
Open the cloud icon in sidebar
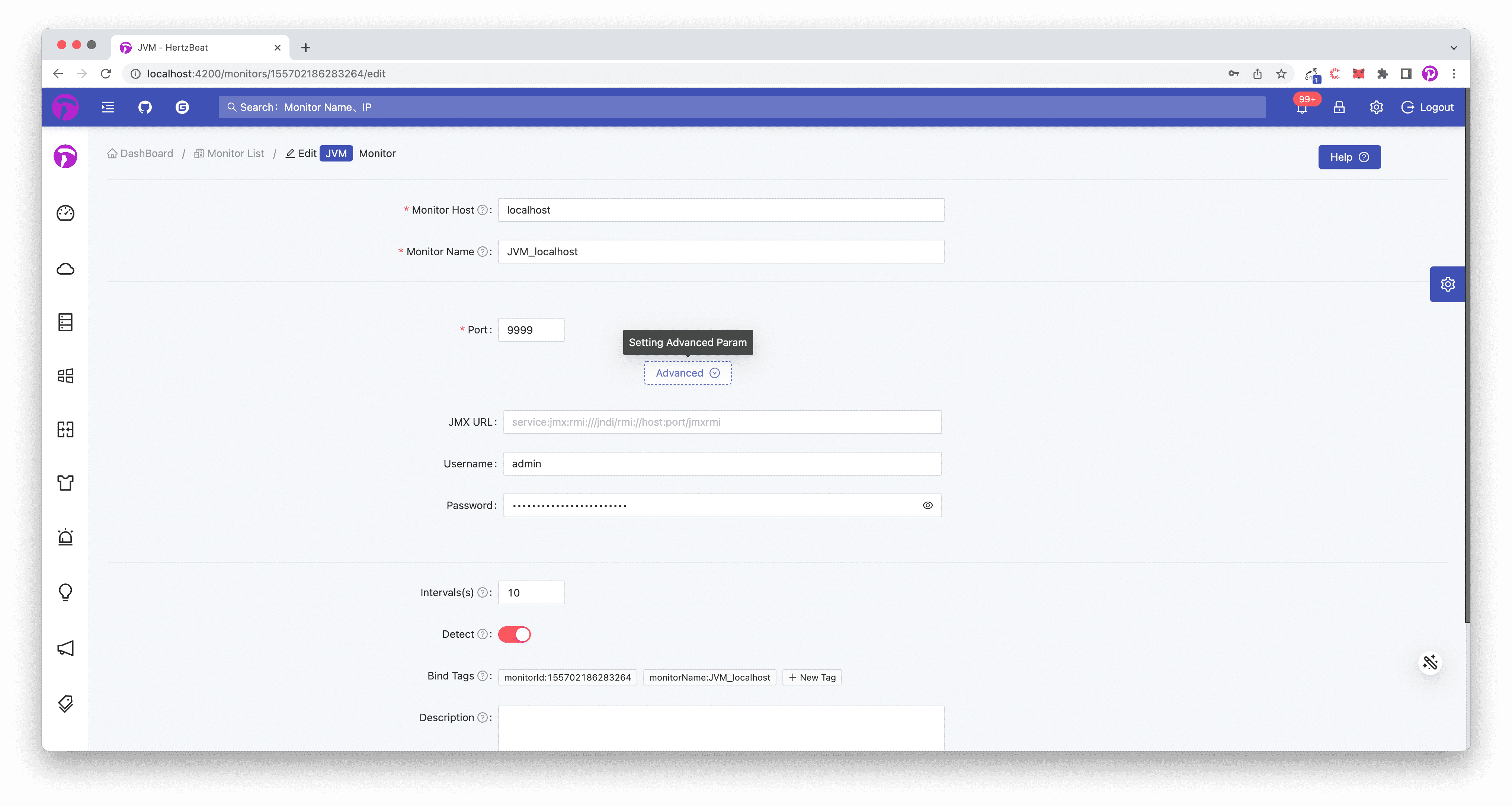click(65, 269)
